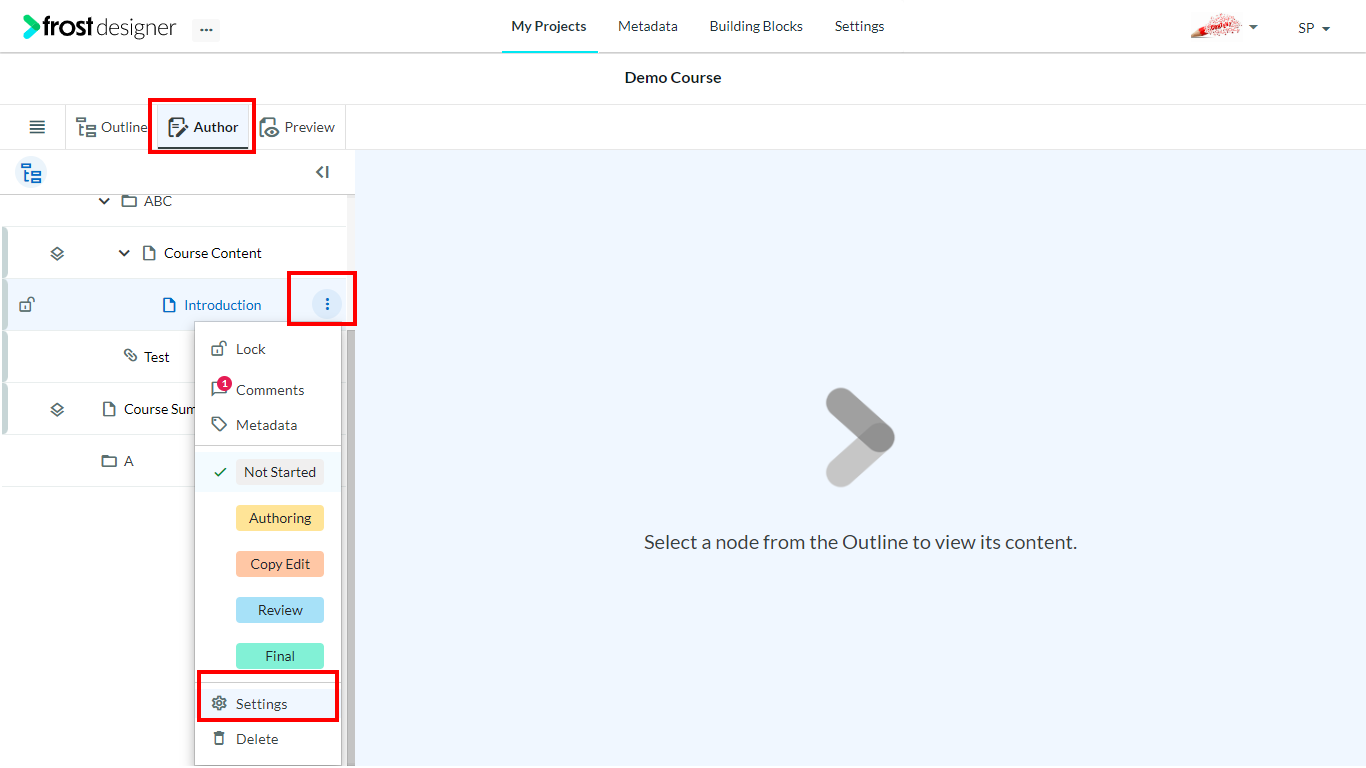Collapse the ABC folder chevron
1366x768 pixels.
click(104, 201)
